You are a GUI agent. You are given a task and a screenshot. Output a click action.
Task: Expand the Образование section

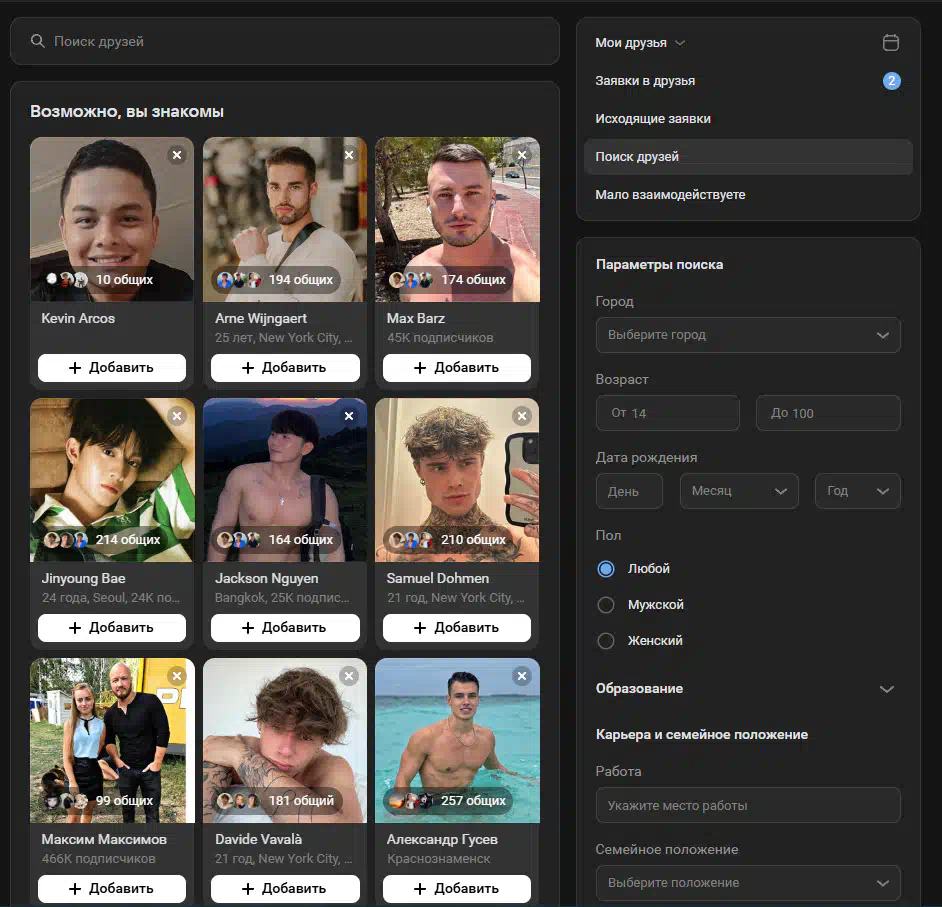pos(745,688)
